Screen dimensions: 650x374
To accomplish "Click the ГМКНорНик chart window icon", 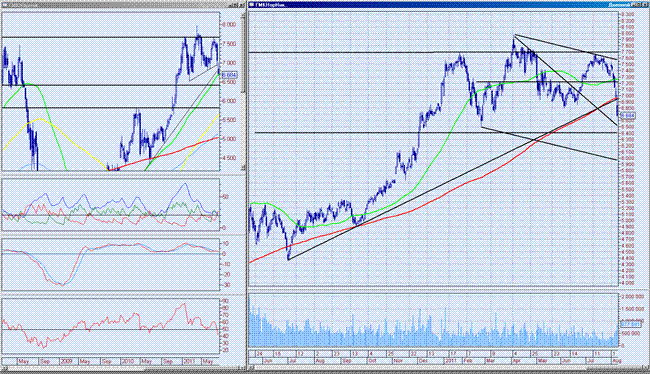I will pyautogui.click(x=252, y=5).
